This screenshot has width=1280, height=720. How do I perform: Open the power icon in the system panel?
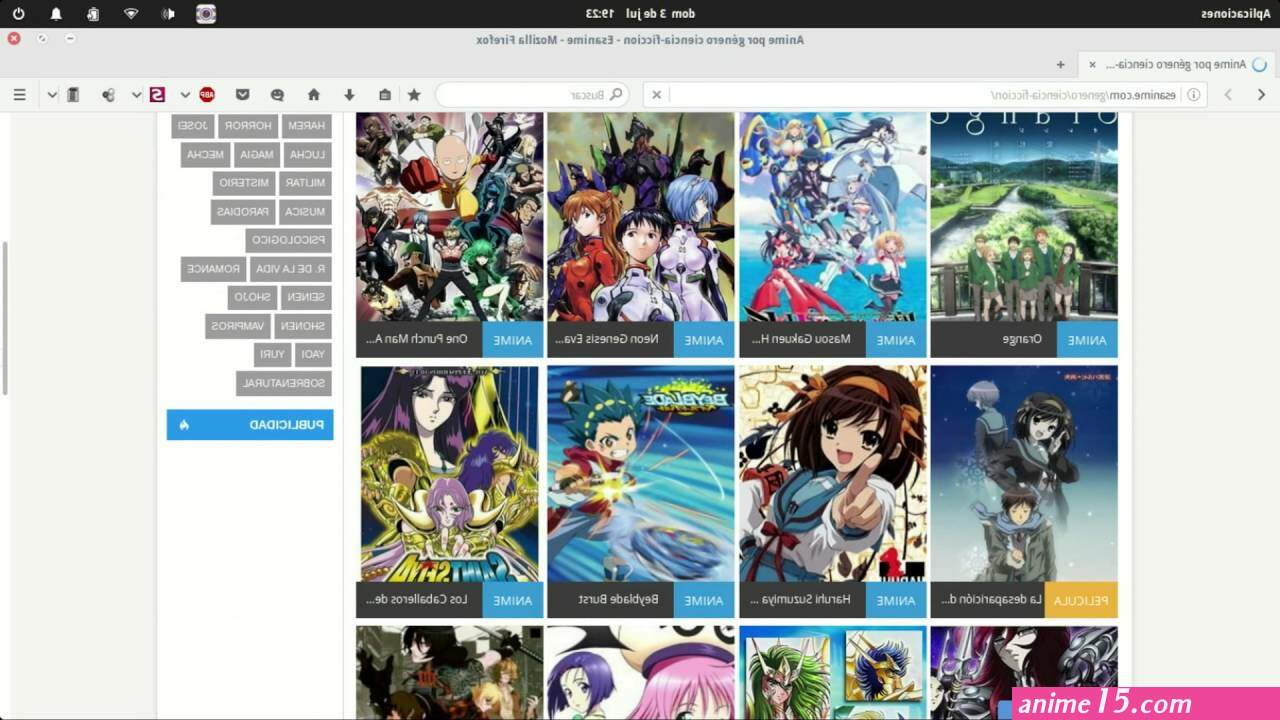[x=18, y=13]
